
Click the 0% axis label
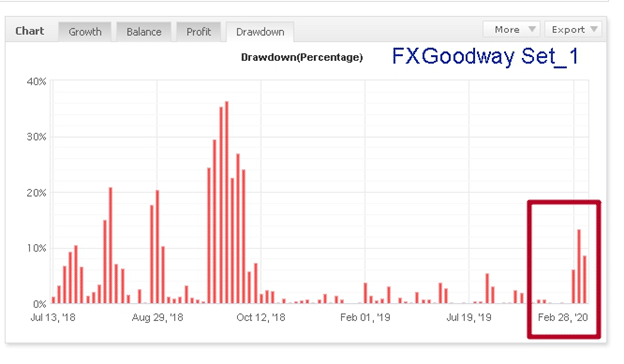39,304
